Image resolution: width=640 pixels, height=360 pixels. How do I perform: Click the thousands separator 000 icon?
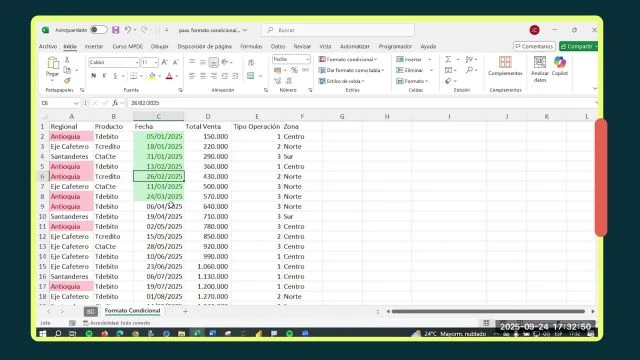point(305,70)
